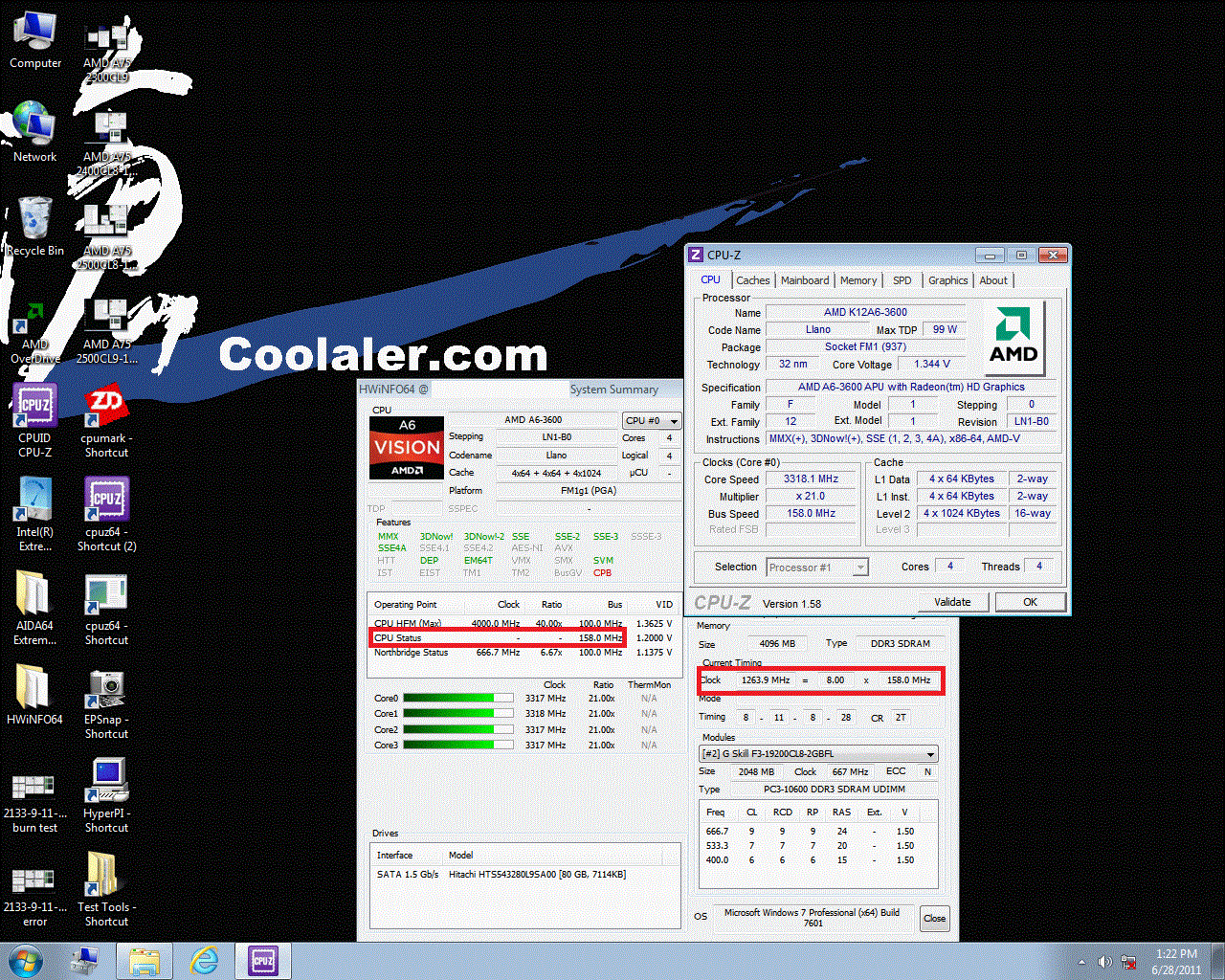Open the CPU #0 selector dropdown

click(652, 420)
